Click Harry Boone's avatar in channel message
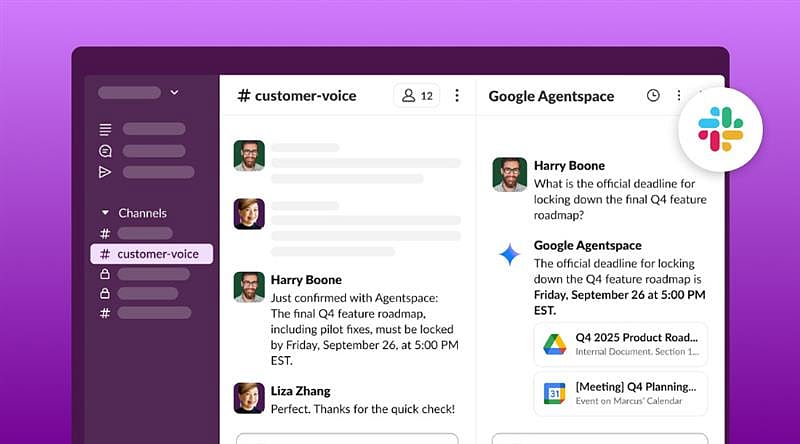The width and height of the screenshot is (800, 444). point(249,286)
